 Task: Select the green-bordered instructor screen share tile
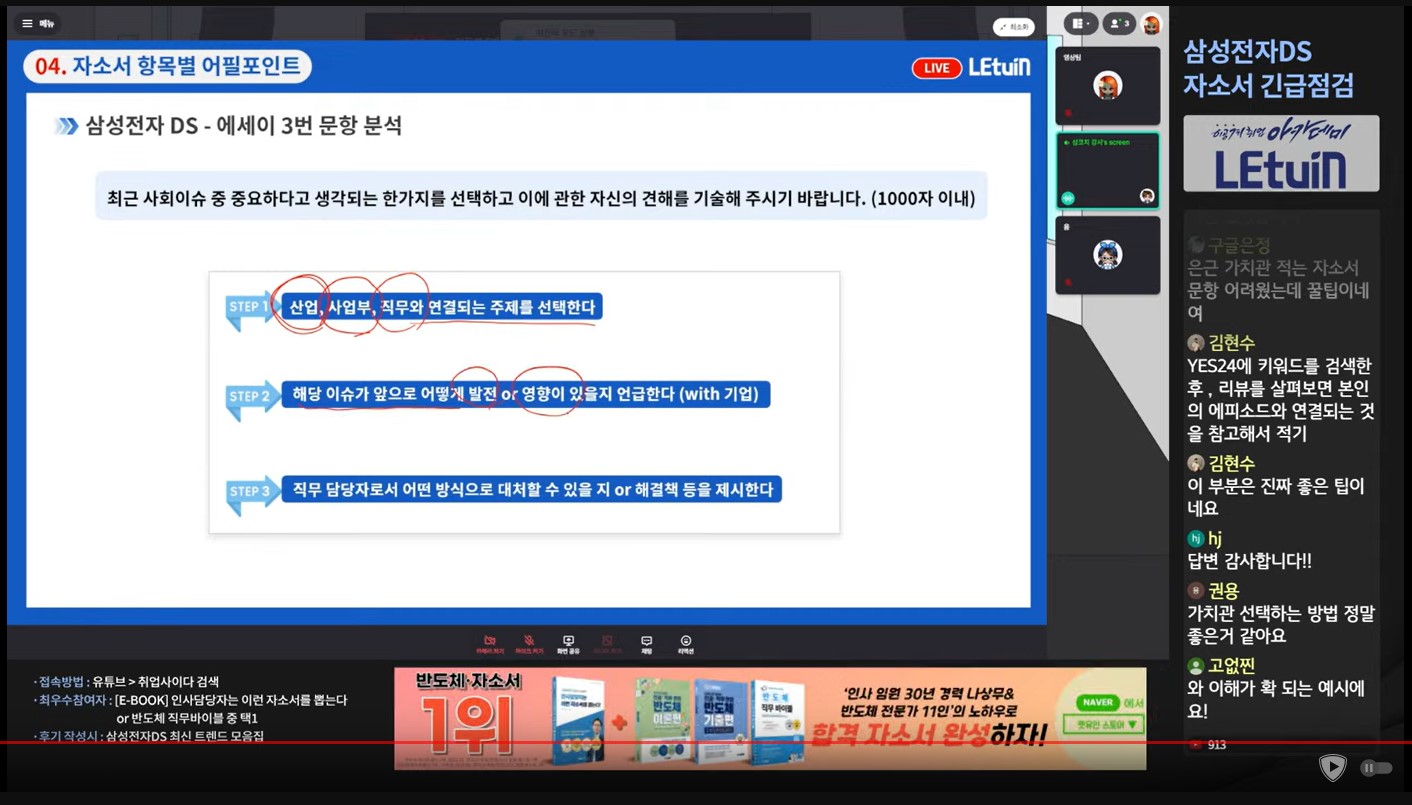pos(1107,170)
